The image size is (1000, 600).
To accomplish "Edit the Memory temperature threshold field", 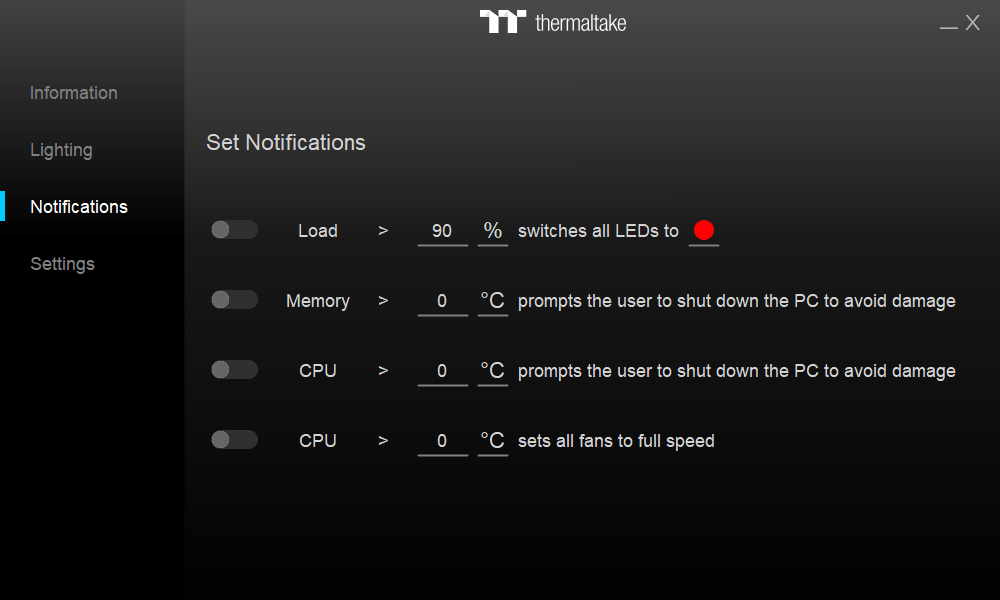I will pos(442,302).
